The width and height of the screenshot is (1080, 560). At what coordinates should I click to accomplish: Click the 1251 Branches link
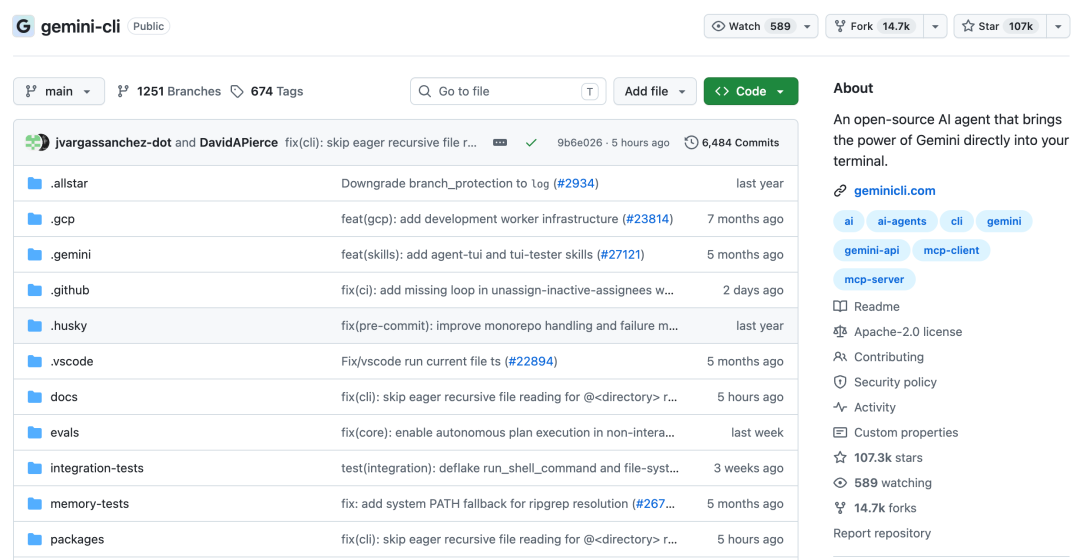(x=169, y=91)
